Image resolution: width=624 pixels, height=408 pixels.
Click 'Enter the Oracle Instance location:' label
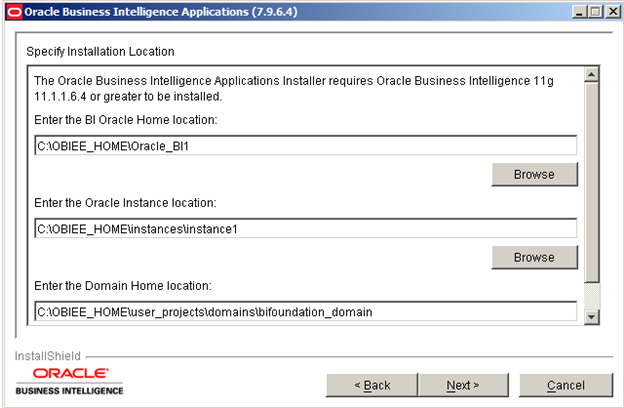[125, 203]
